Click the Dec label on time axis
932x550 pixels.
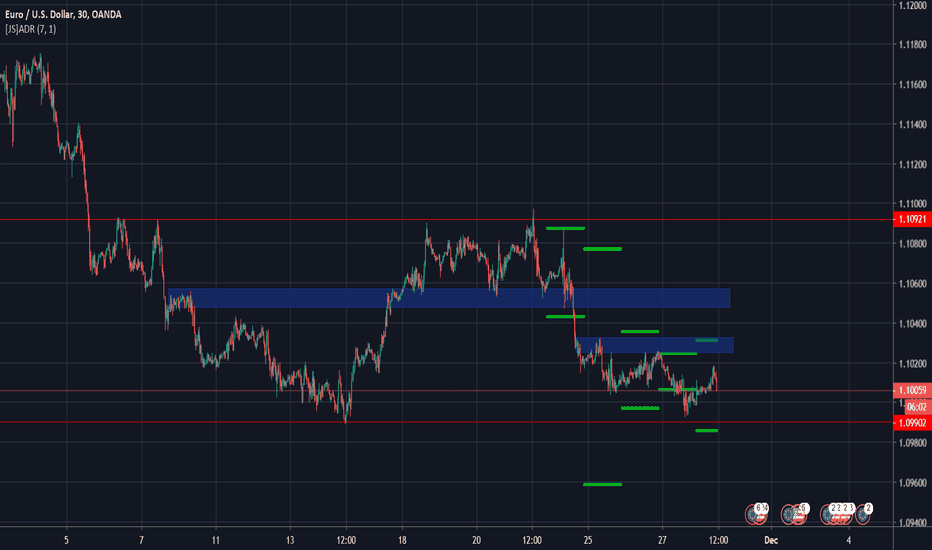coord(772,537)
